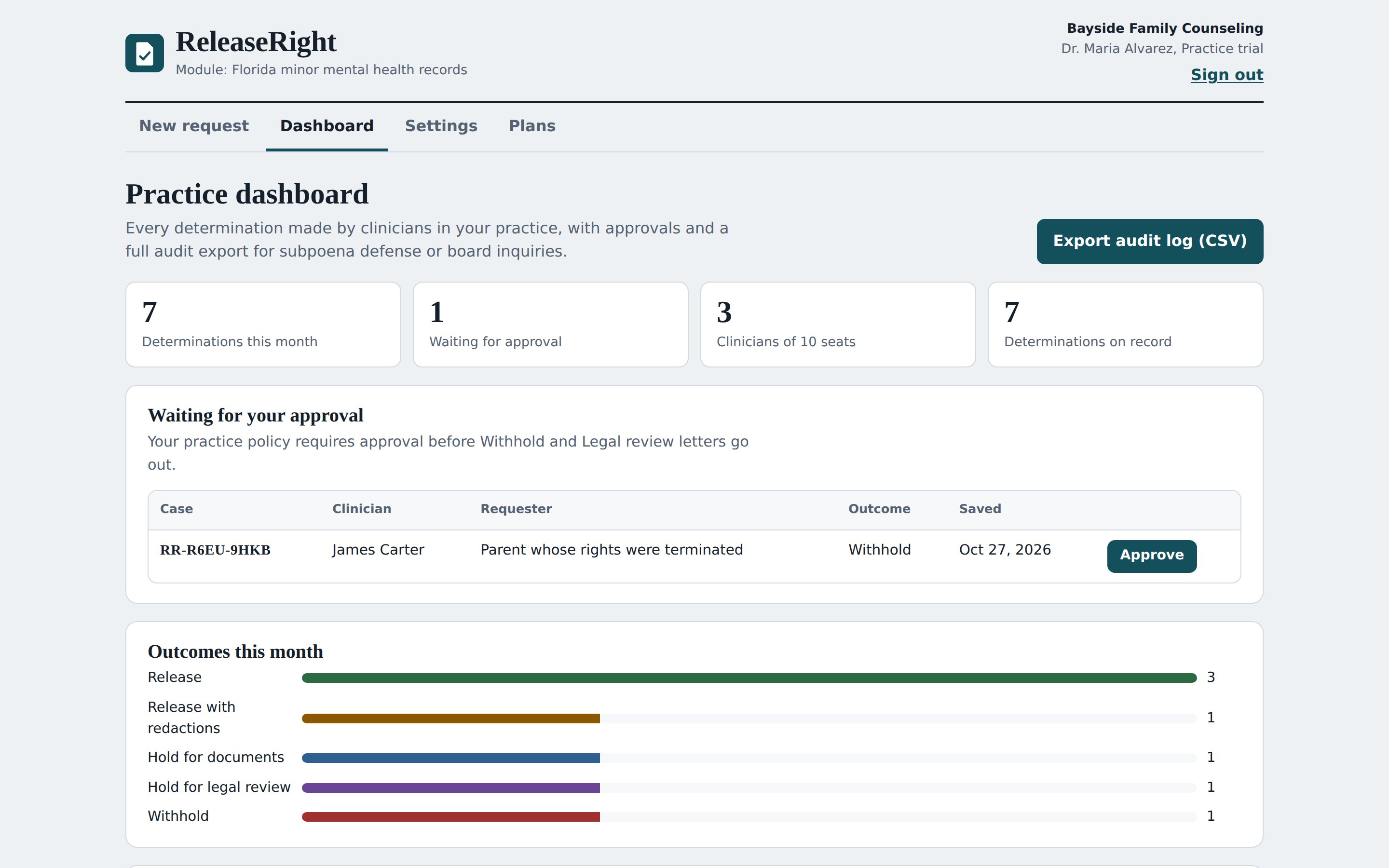
Task: Click the 'Release with redactions' label
Action: (191, 718)
